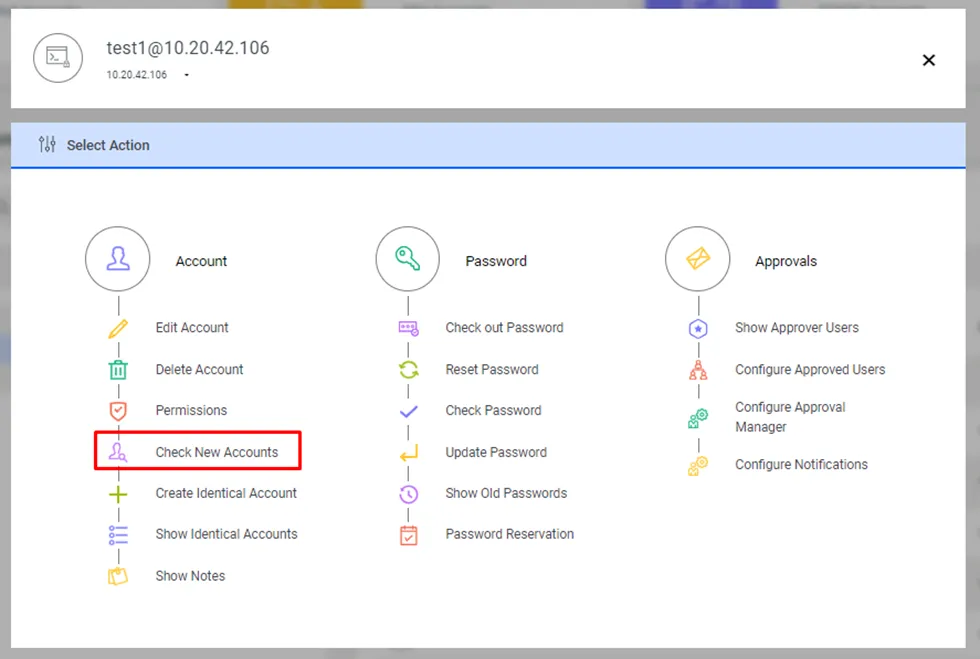This screenshot has height=659, width=980.
Task: Click the Check out Password icon
Action: pyautogui.click(x=408, y=328)
